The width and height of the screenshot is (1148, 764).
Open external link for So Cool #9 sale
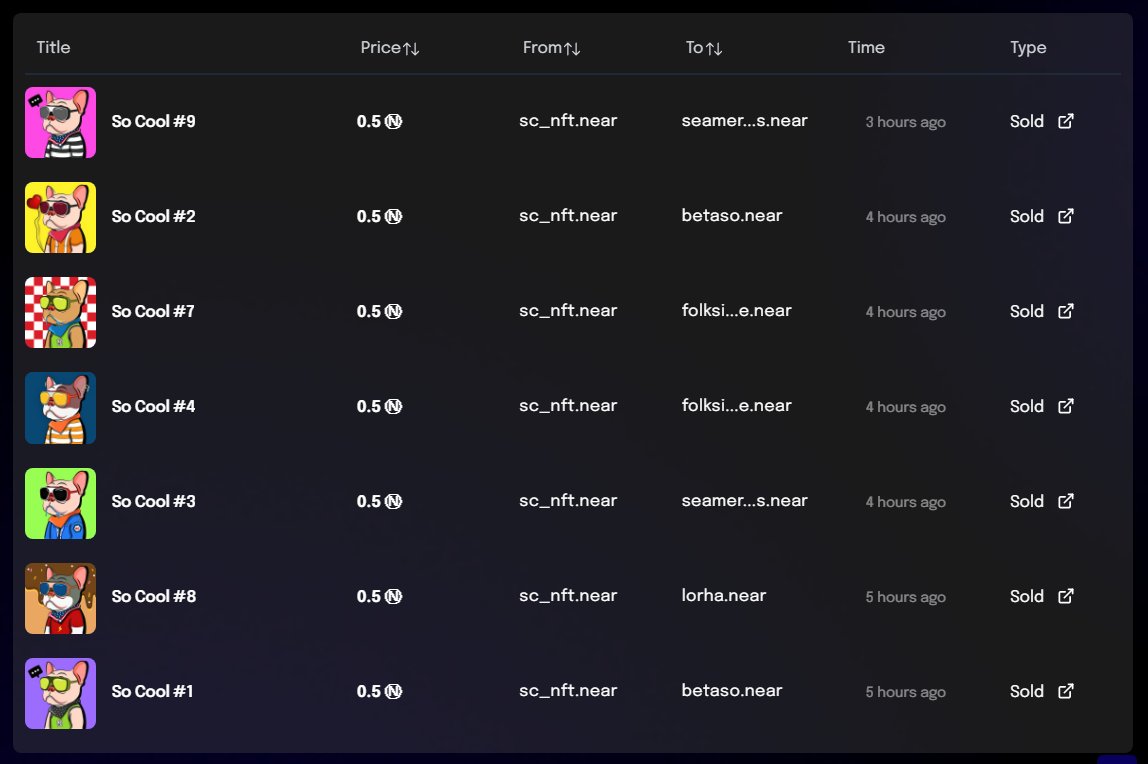click(x=1065, y=121)
